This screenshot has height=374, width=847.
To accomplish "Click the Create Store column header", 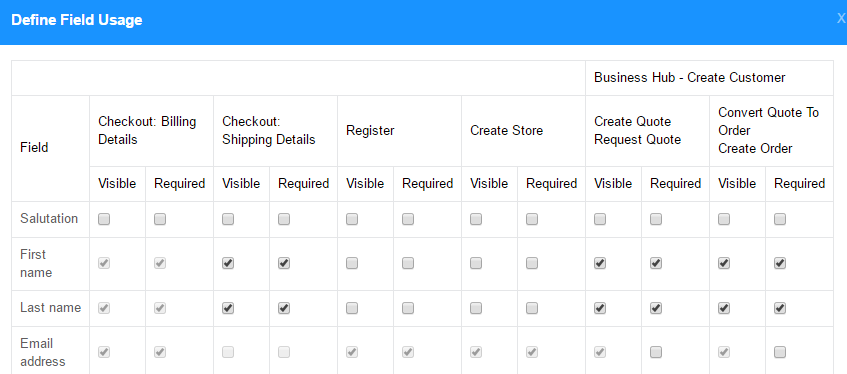I will point(507,130).
